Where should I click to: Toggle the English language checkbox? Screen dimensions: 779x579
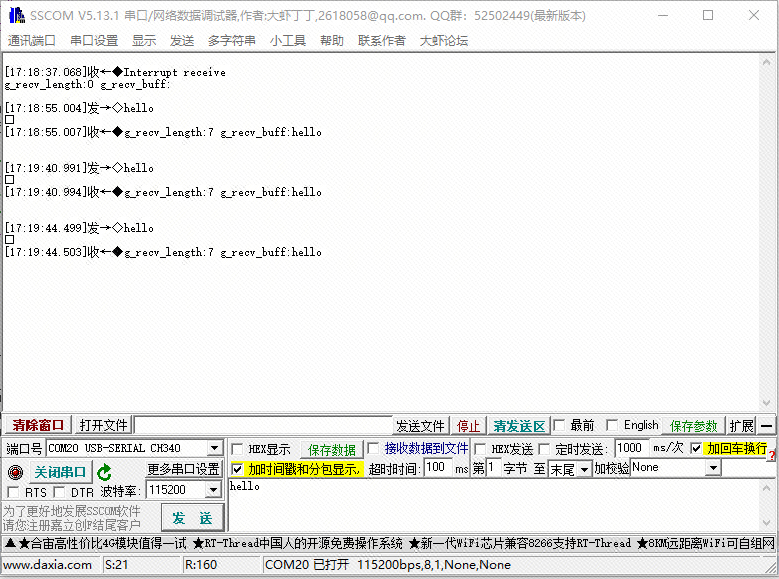click(x=613, y=425)
